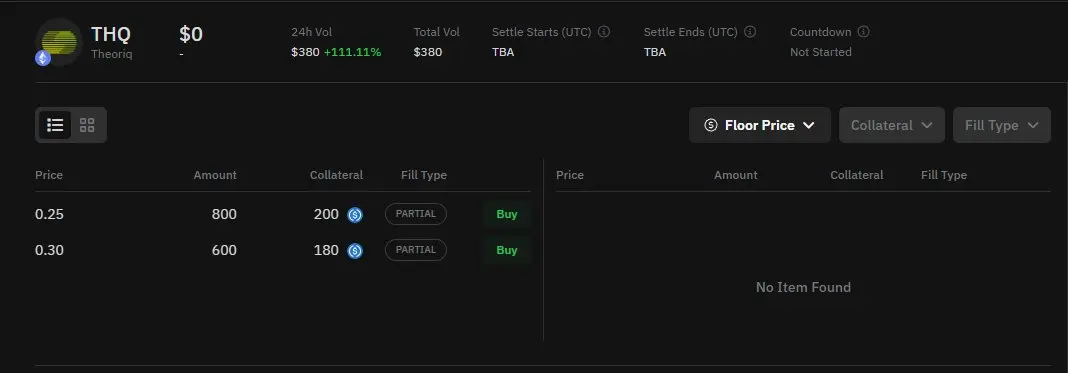Click dollar icon in Floor Price button
This screenshot has width=1068, height=373.
(710, 125)
